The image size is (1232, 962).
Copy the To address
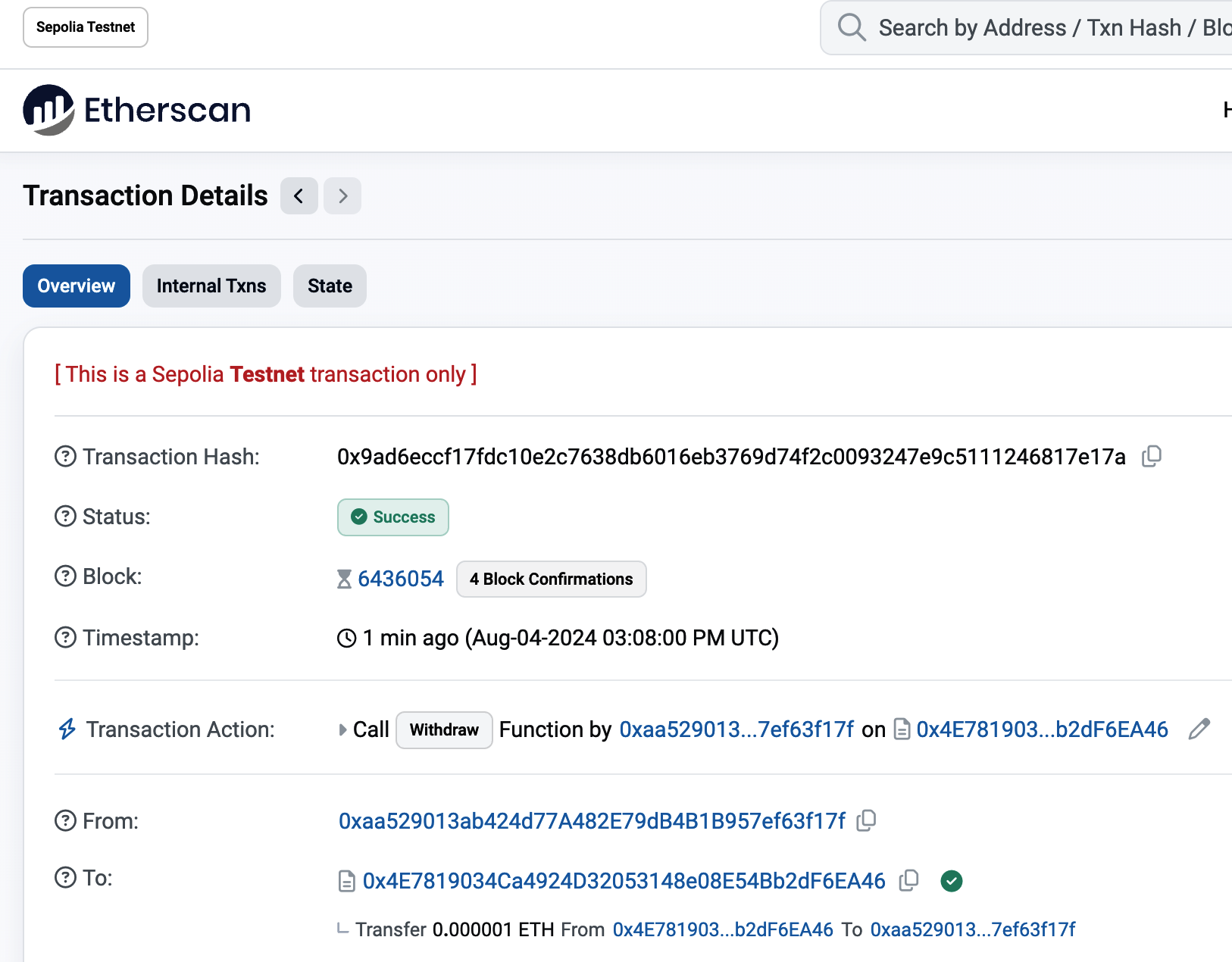point(908,880)
